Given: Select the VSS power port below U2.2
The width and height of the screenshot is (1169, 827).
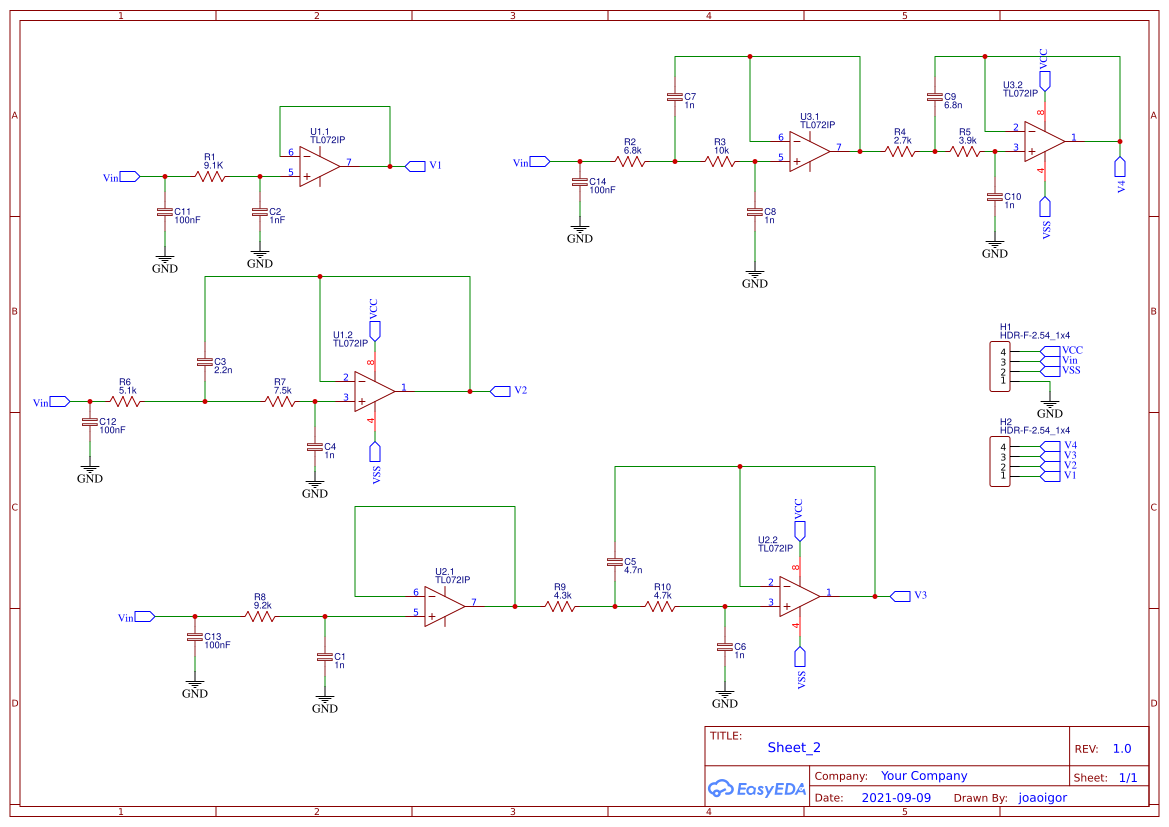Looking at the screenshot, I should [x=800, y=657].
